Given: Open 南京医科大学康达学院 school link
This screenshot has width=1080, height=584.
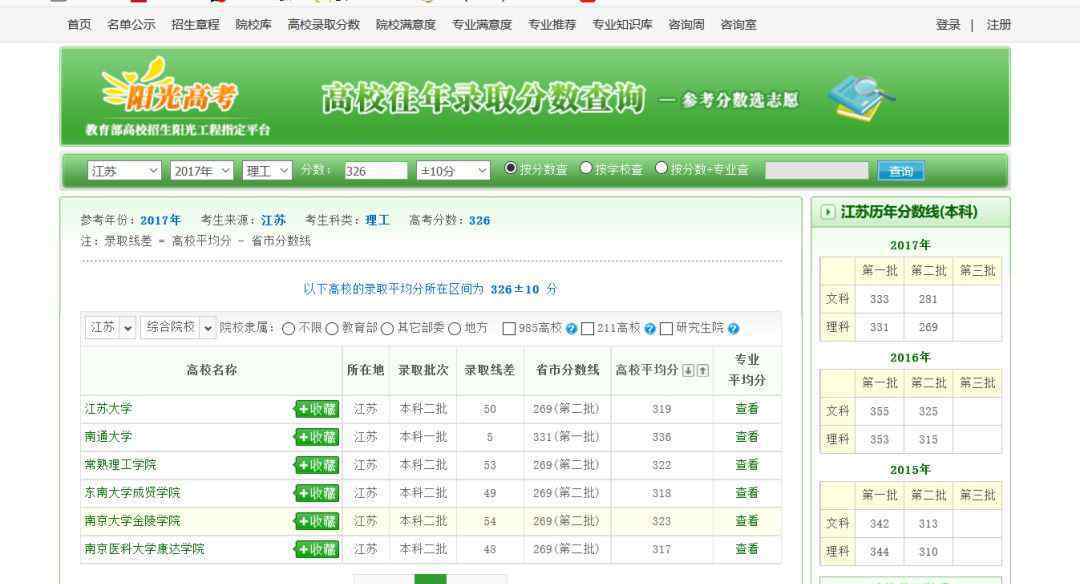Looking at the screenshot, I should point(145,550).
